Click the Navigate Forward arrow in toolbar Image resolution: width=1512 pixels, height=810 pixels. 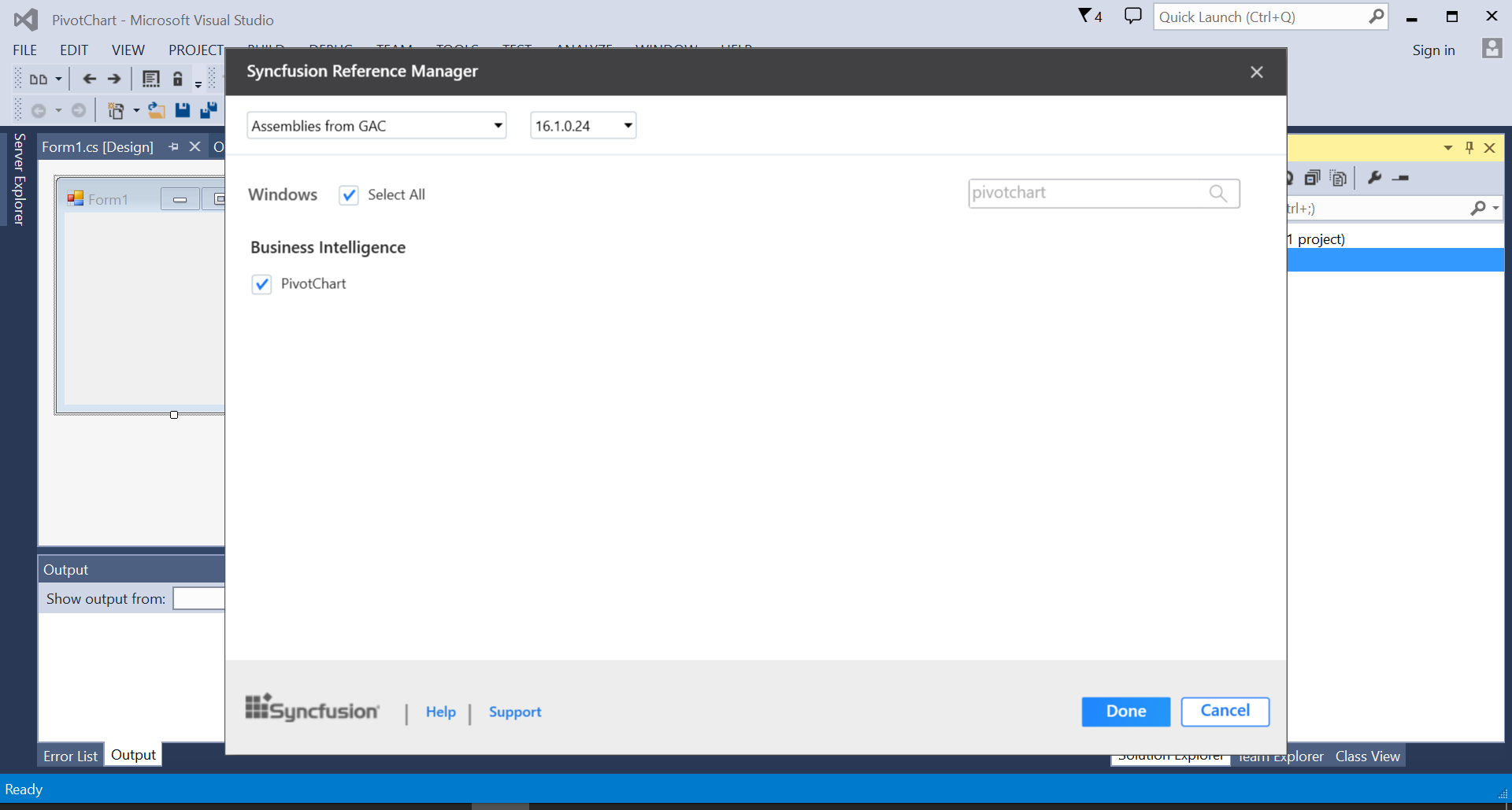[114, 79]
